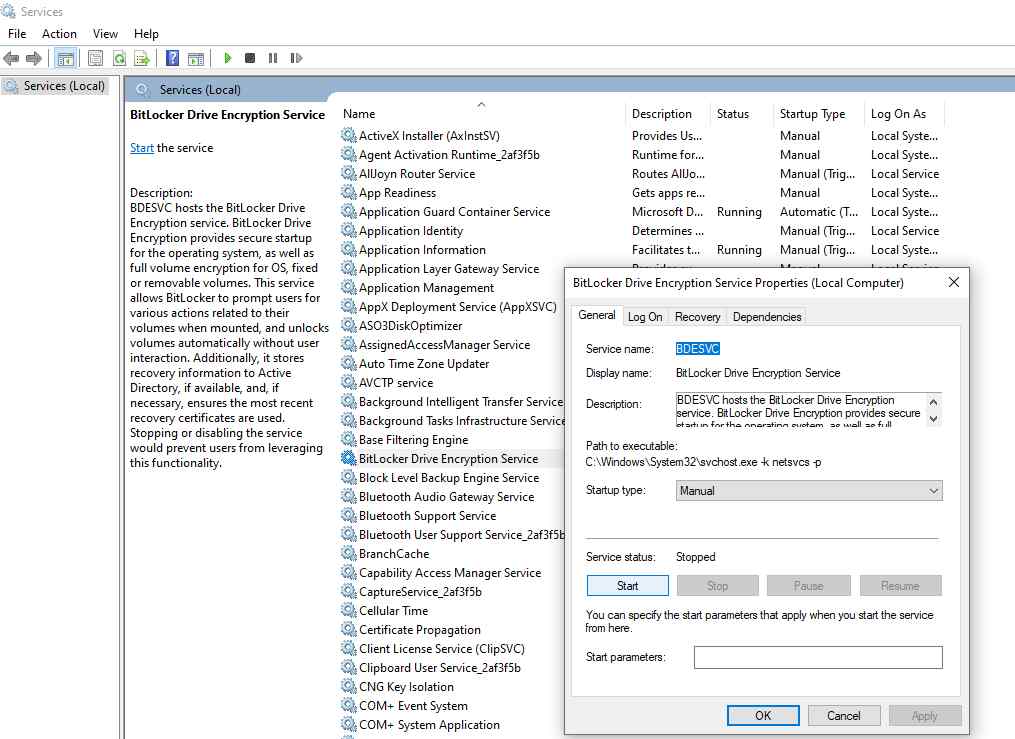Click gear icon of ActiveX Installer service
This screenshot has width=1015, height=739.
point(348,135)
